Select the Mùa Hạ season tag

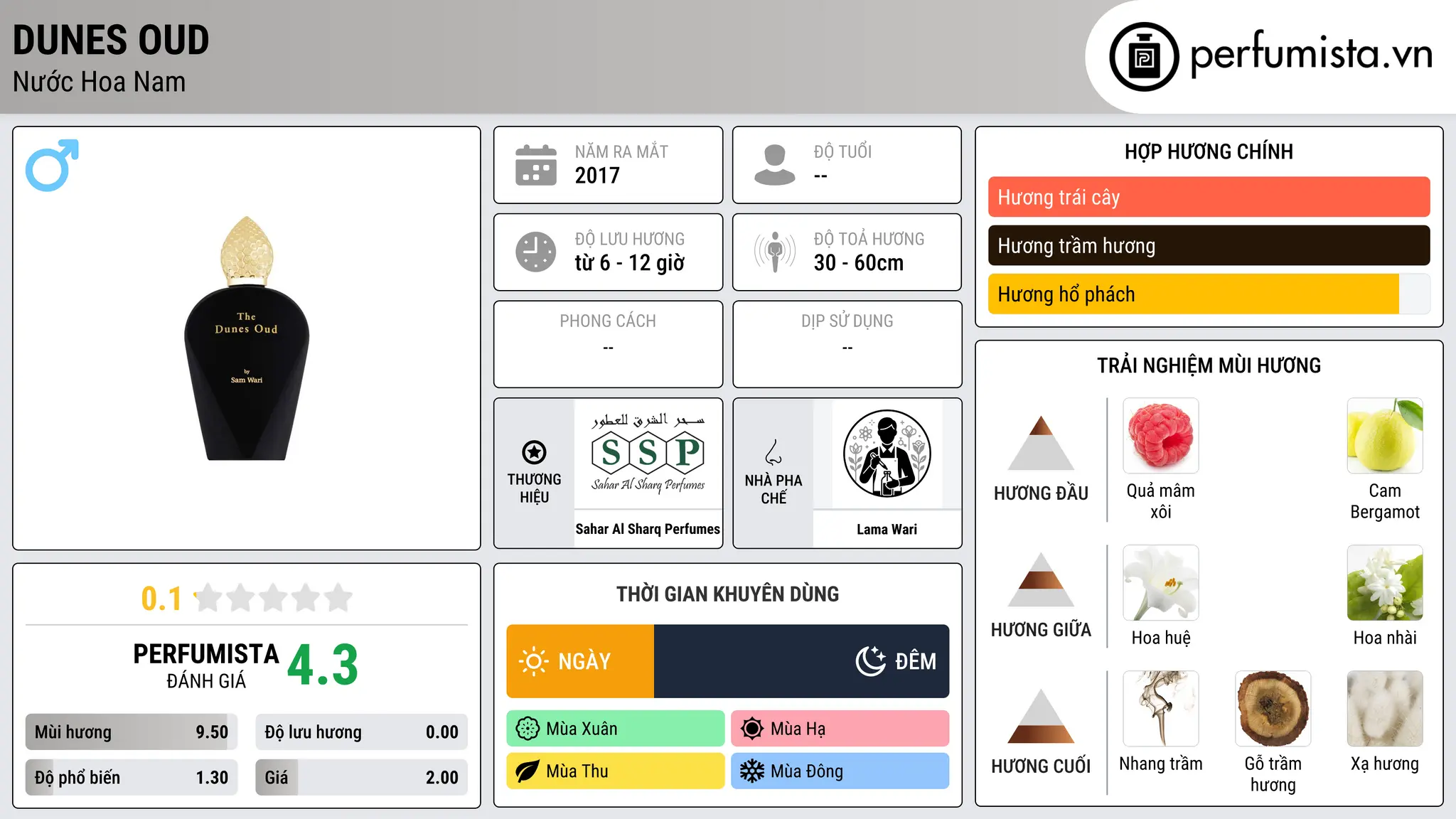840,729
